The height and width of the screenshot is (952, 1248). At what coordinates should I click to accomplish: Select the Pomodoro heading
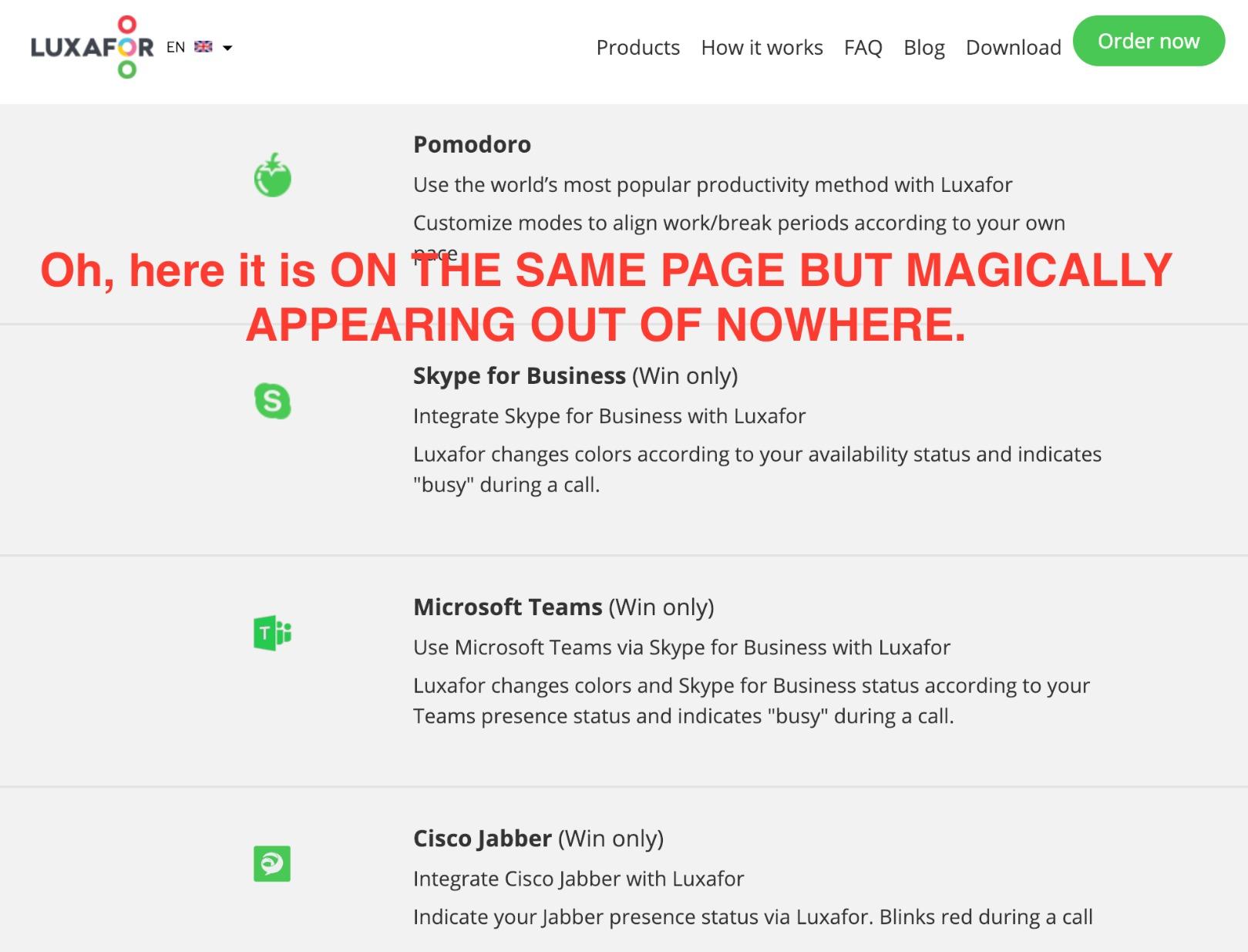[x=472, y=144]
